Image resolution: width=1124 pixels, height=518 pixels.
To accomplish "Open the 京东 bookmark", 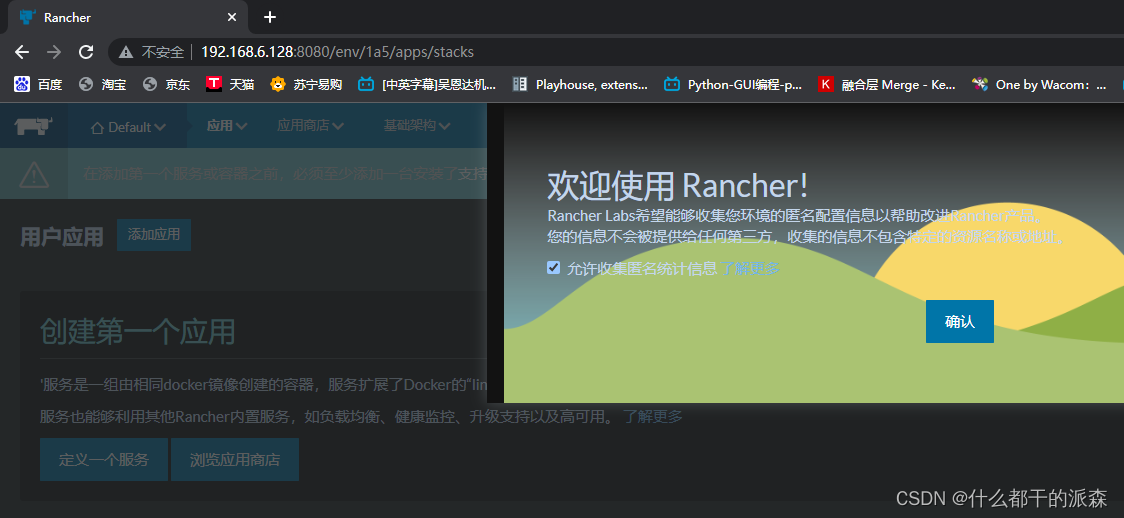I will tap(166, 85).
